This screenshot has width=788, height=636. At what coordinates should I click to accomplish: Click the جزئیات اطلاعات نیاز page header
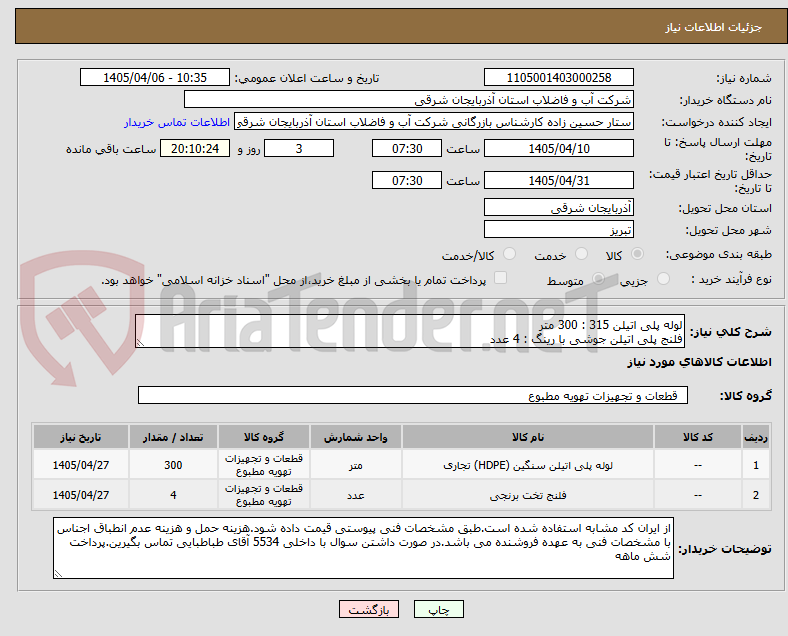point(714,27)
